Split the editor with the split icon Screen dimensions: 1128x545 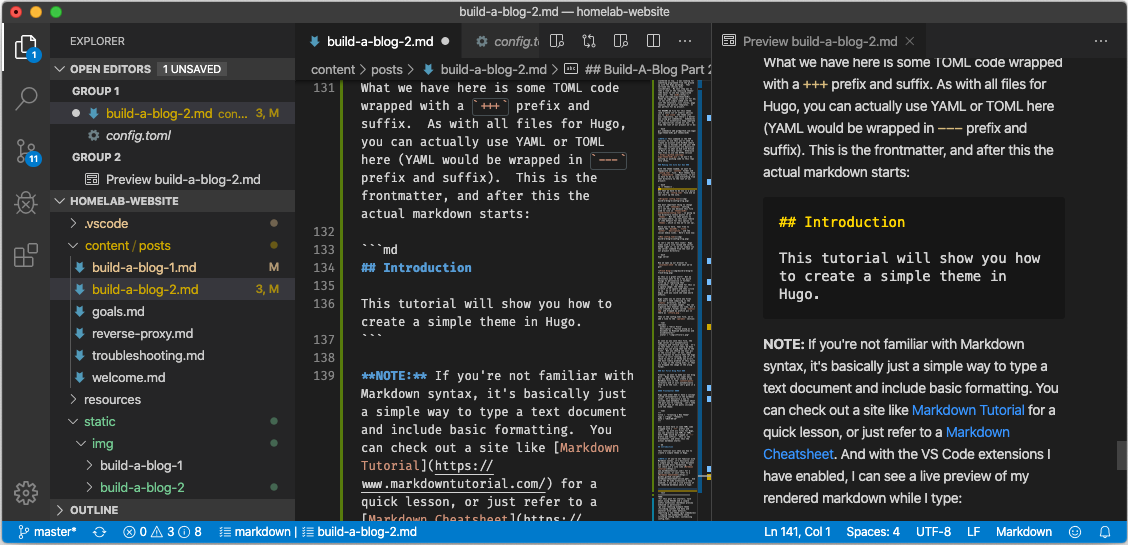652,41
